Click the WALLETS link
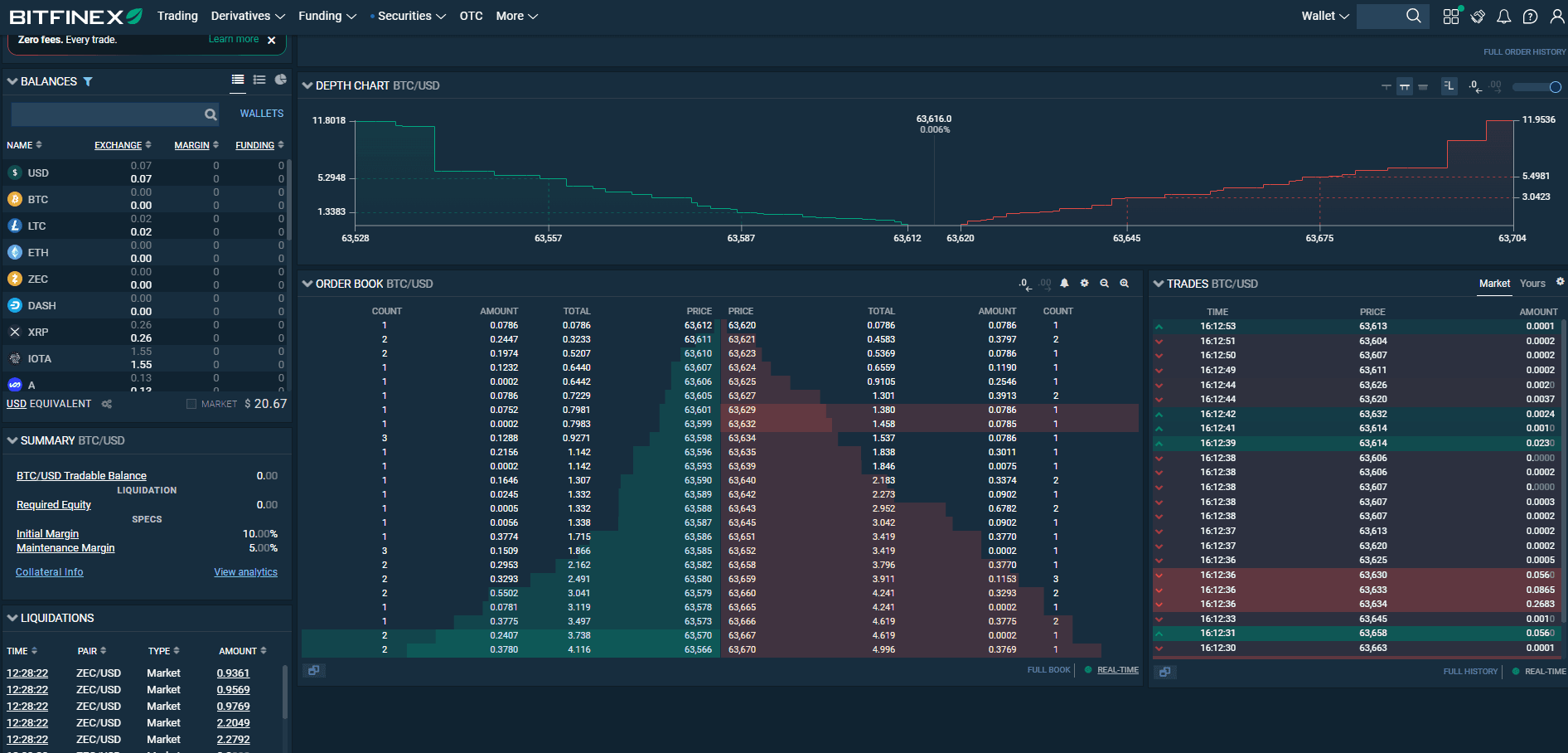The width and height of the screenshot is (1568, 753). click(x=262, y=114)
